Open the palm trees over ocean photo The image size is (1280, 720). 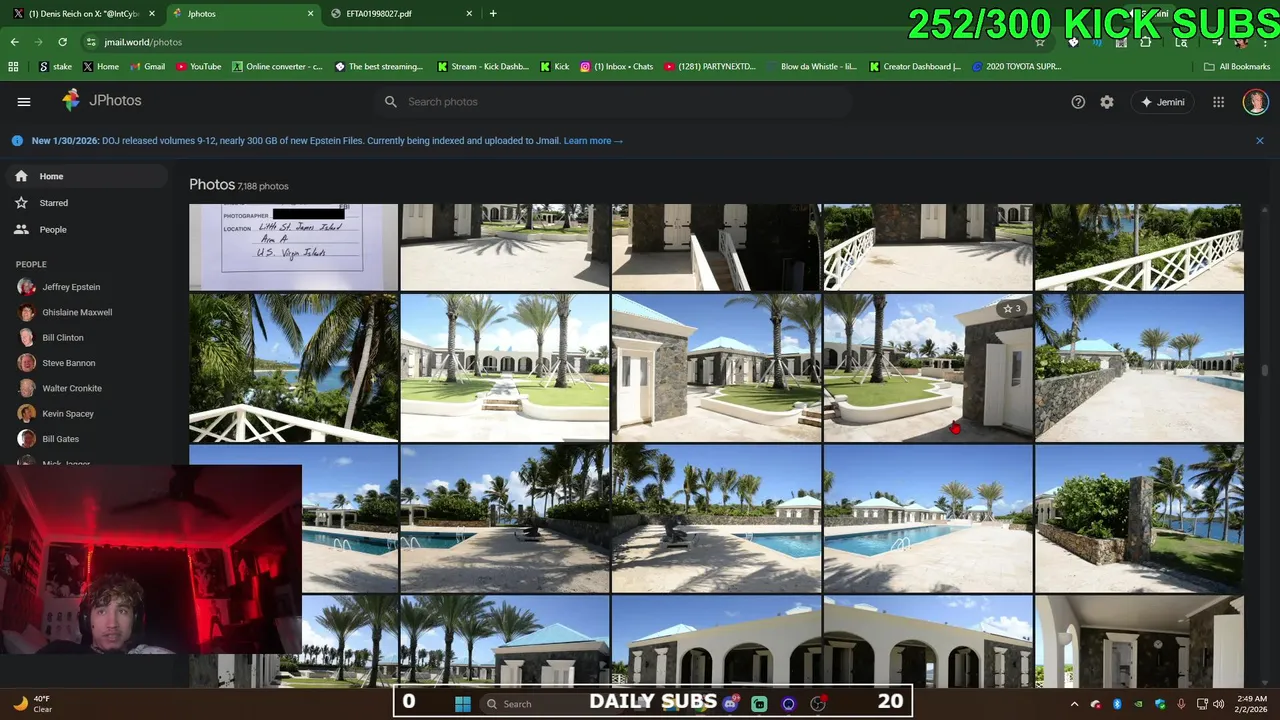[293, 367]
